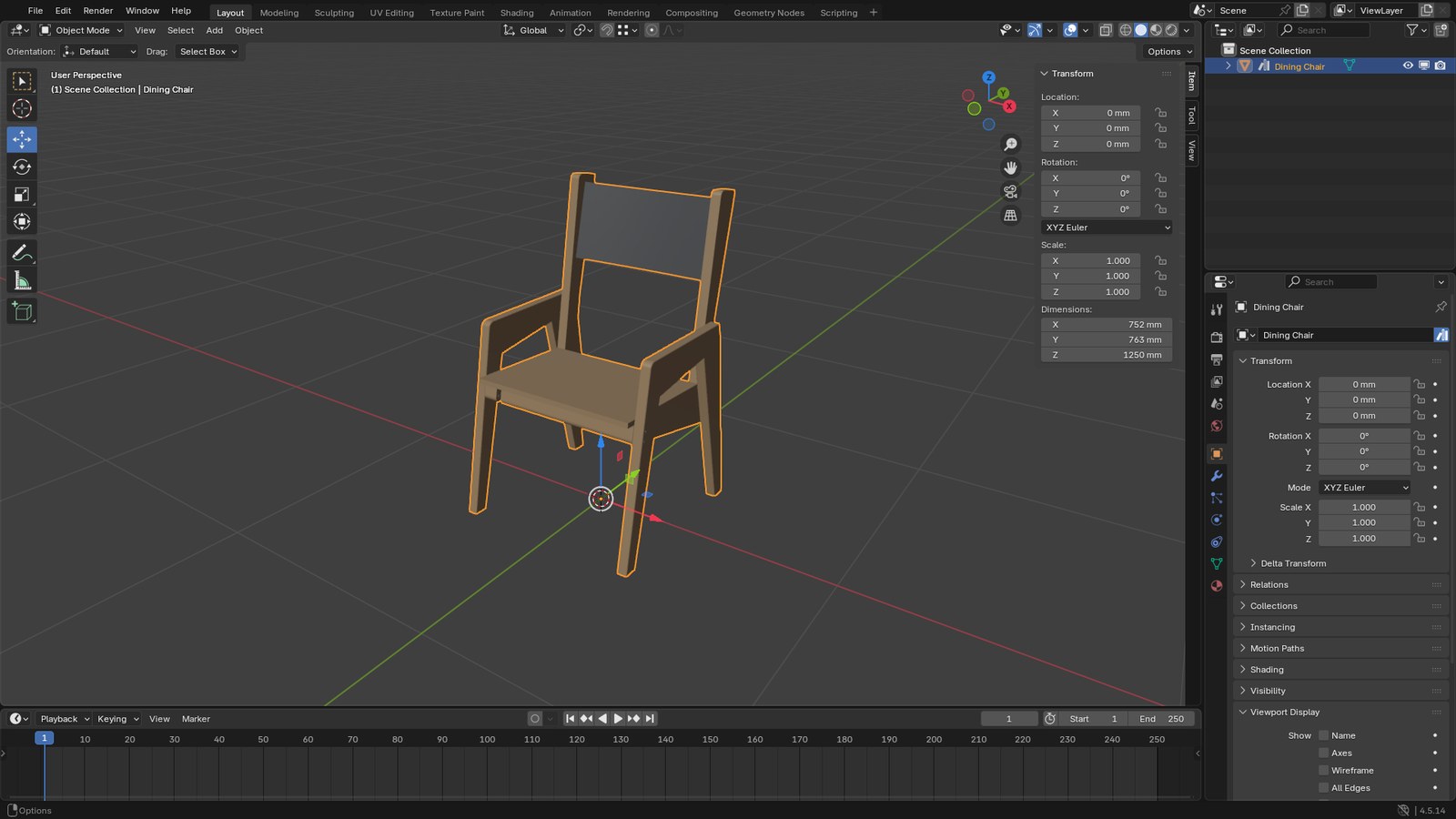The image size is (1456, 819).
Task: Switch perspective/orthographic grid icon
Action: (x=1010, y=216)
